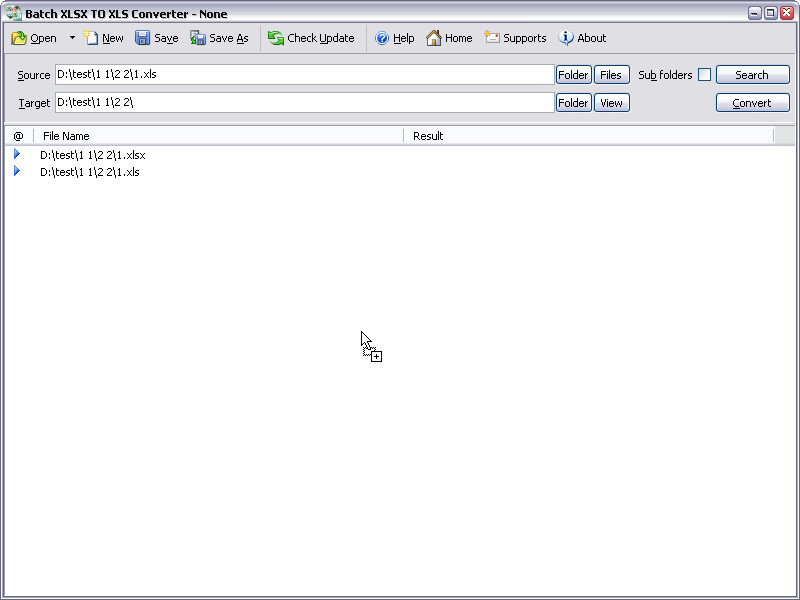The image size is (800, 600).
Task: Enable the Sub folders checkbox
Action: pyautogui.click(x=704, y=74)
